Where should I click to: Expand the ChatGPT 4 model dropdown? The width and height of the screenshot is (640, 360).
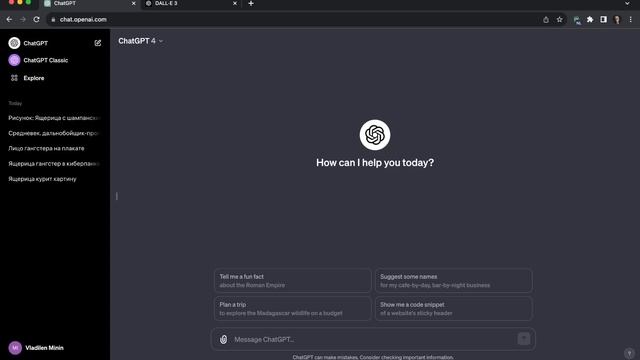pos(140,41)
